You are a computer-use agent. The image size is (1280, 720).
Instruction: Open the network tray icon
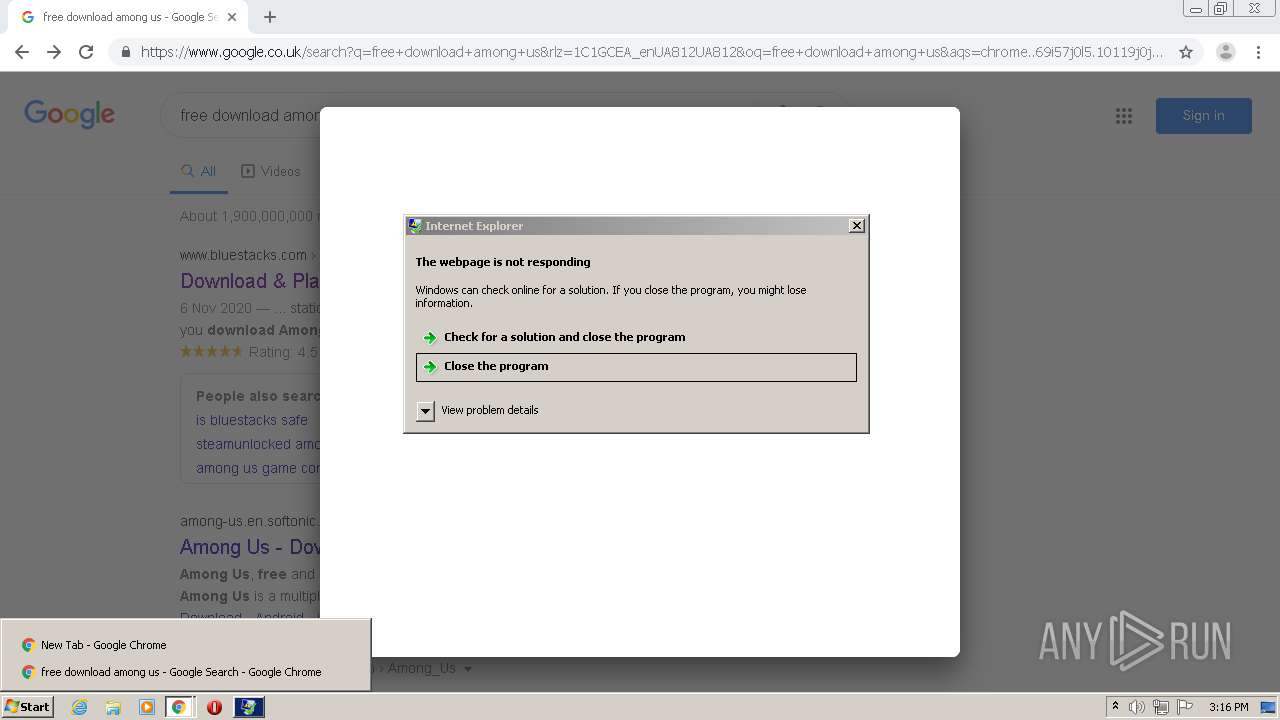(1161, 707)
